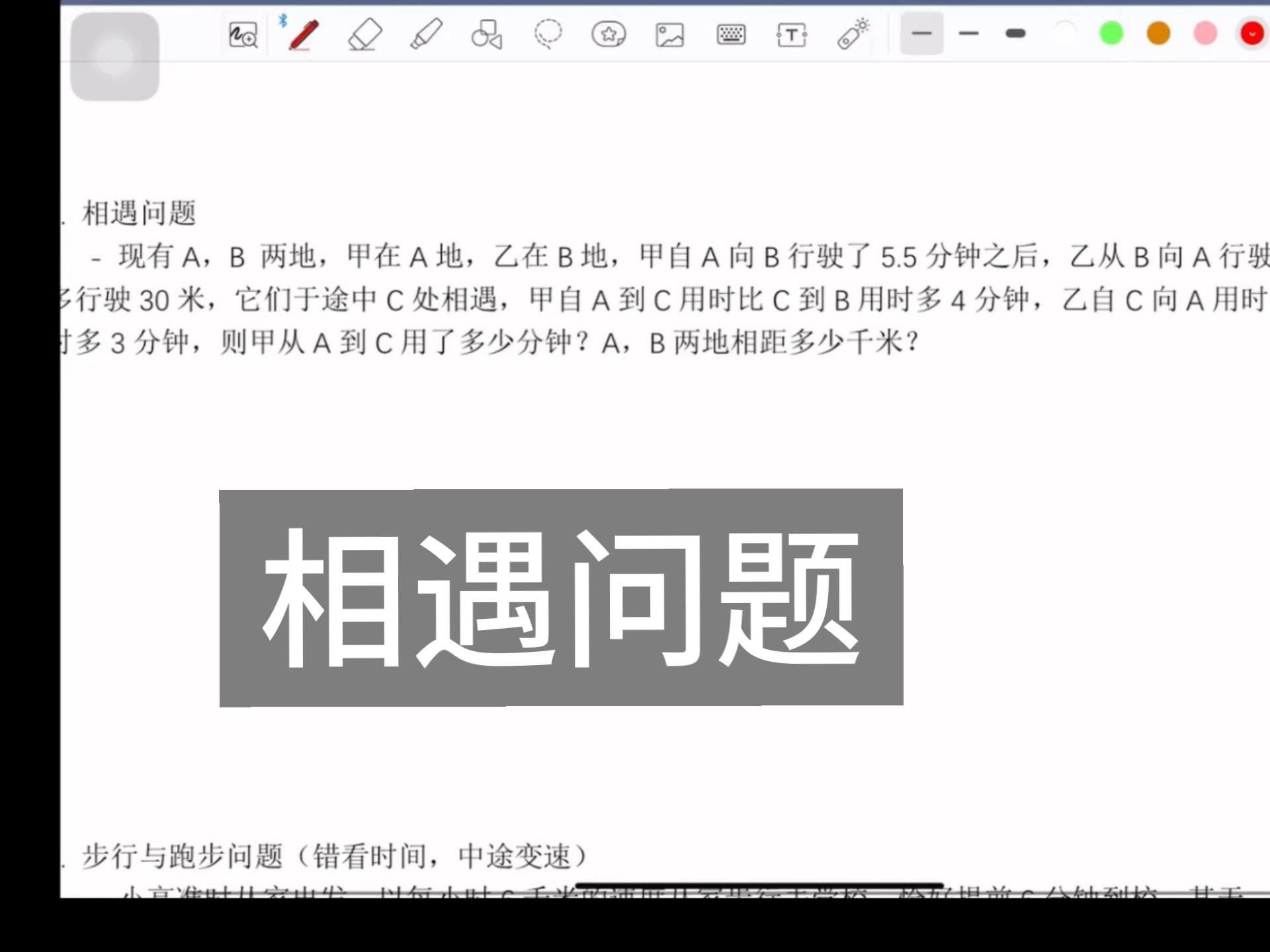Screen dimensions: 1270x952
Task: Open the thin stroke width selector
Action: [920, 34]
